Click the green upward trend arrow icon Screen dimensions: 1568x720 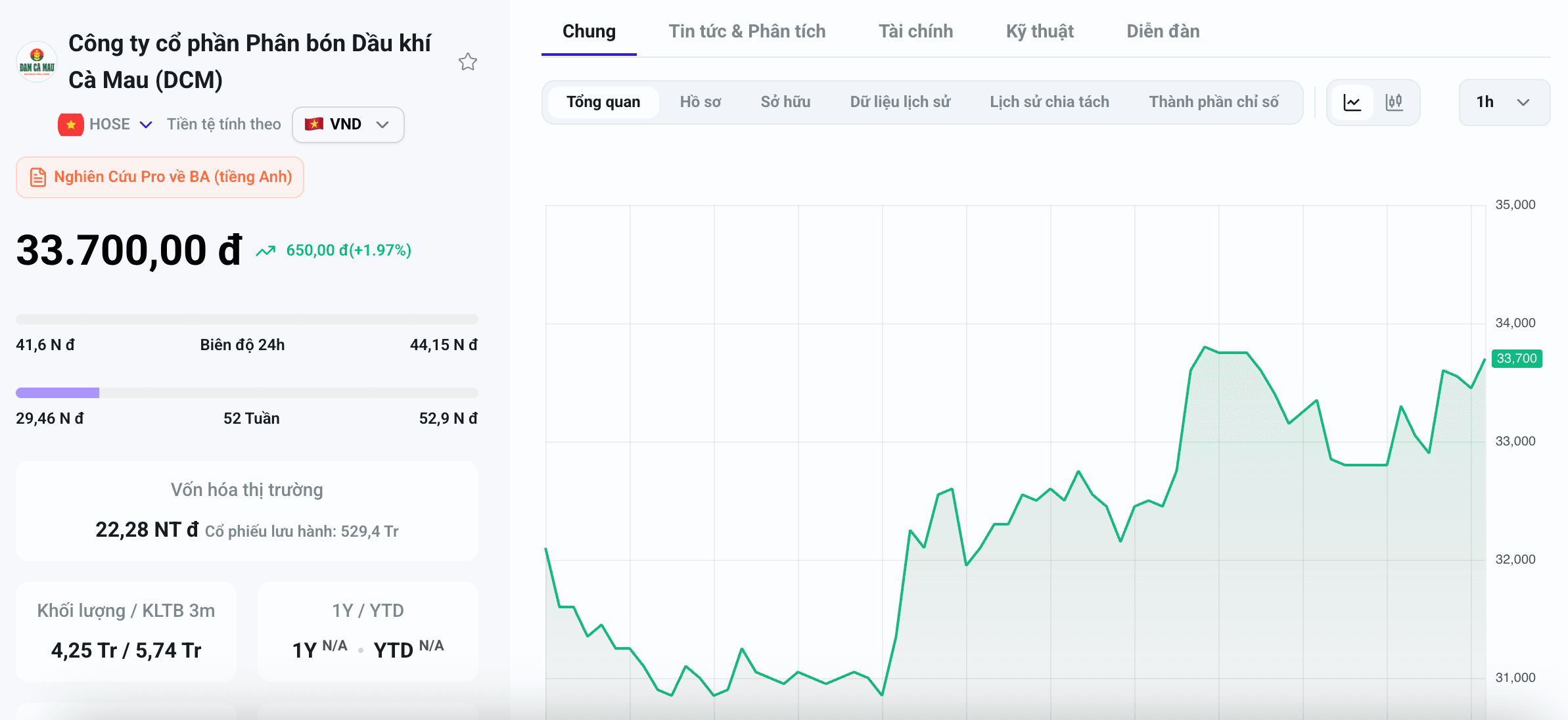(x=265, y=250)
